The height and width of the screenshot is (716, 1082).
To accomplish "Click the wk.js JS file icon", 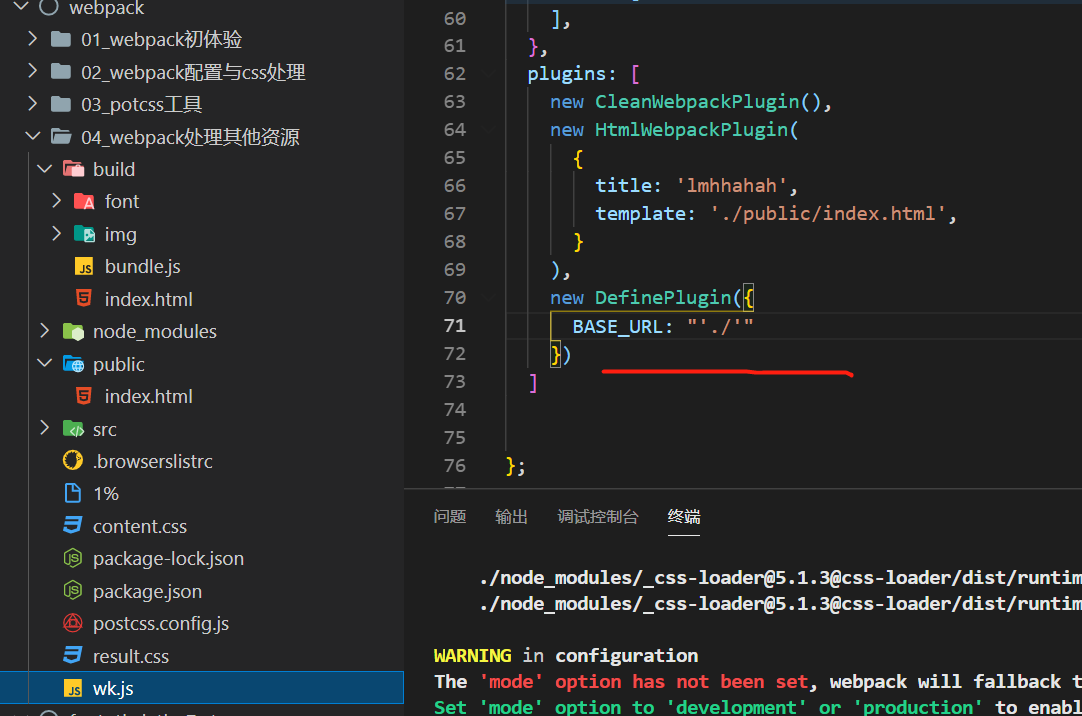I will click(73, 688).
